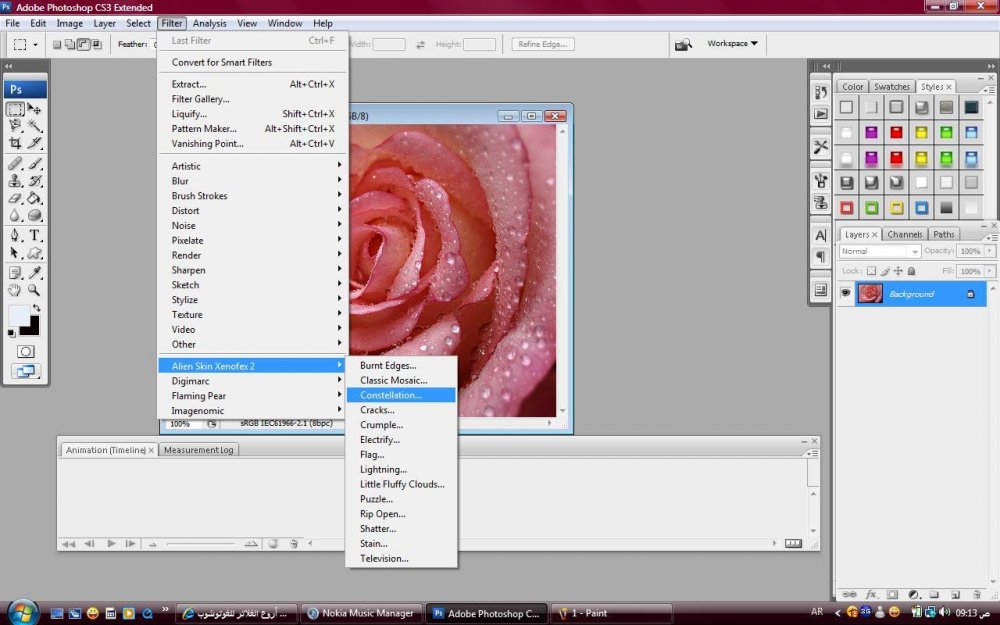
Task: Click the foreground color swatch
Action: (x=19, y=315)
